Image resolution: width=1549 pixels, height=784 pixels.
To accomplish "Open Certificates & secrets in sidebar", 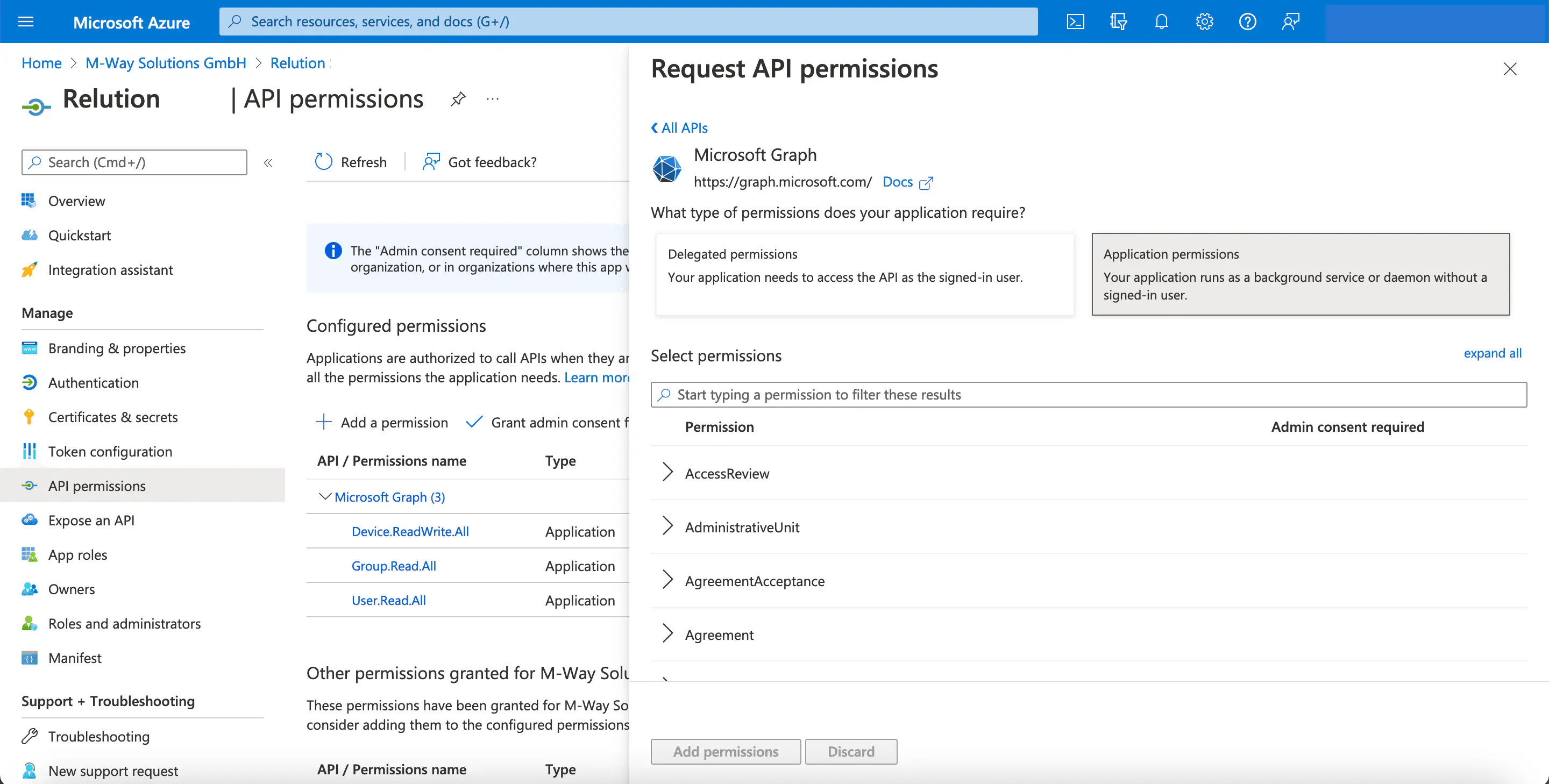I will click(x=112, y=417).
